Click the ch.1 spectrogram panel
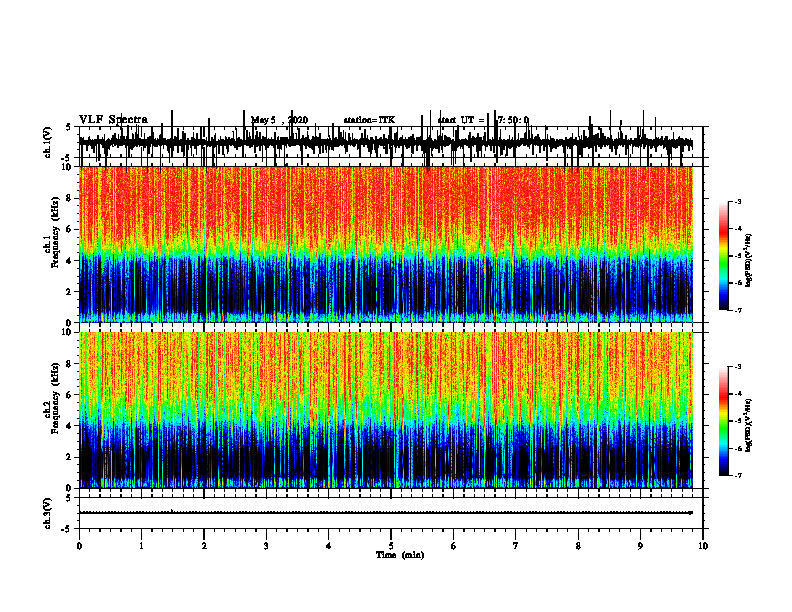The image size is (792, 612). pyautogui.click(x=386, y=244)
